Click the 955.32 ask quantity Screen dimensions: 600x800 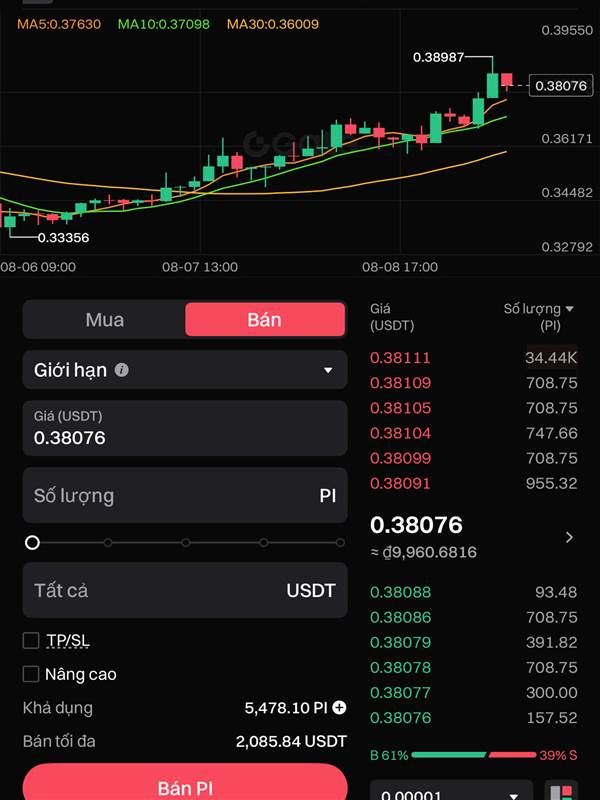point(552,483)
